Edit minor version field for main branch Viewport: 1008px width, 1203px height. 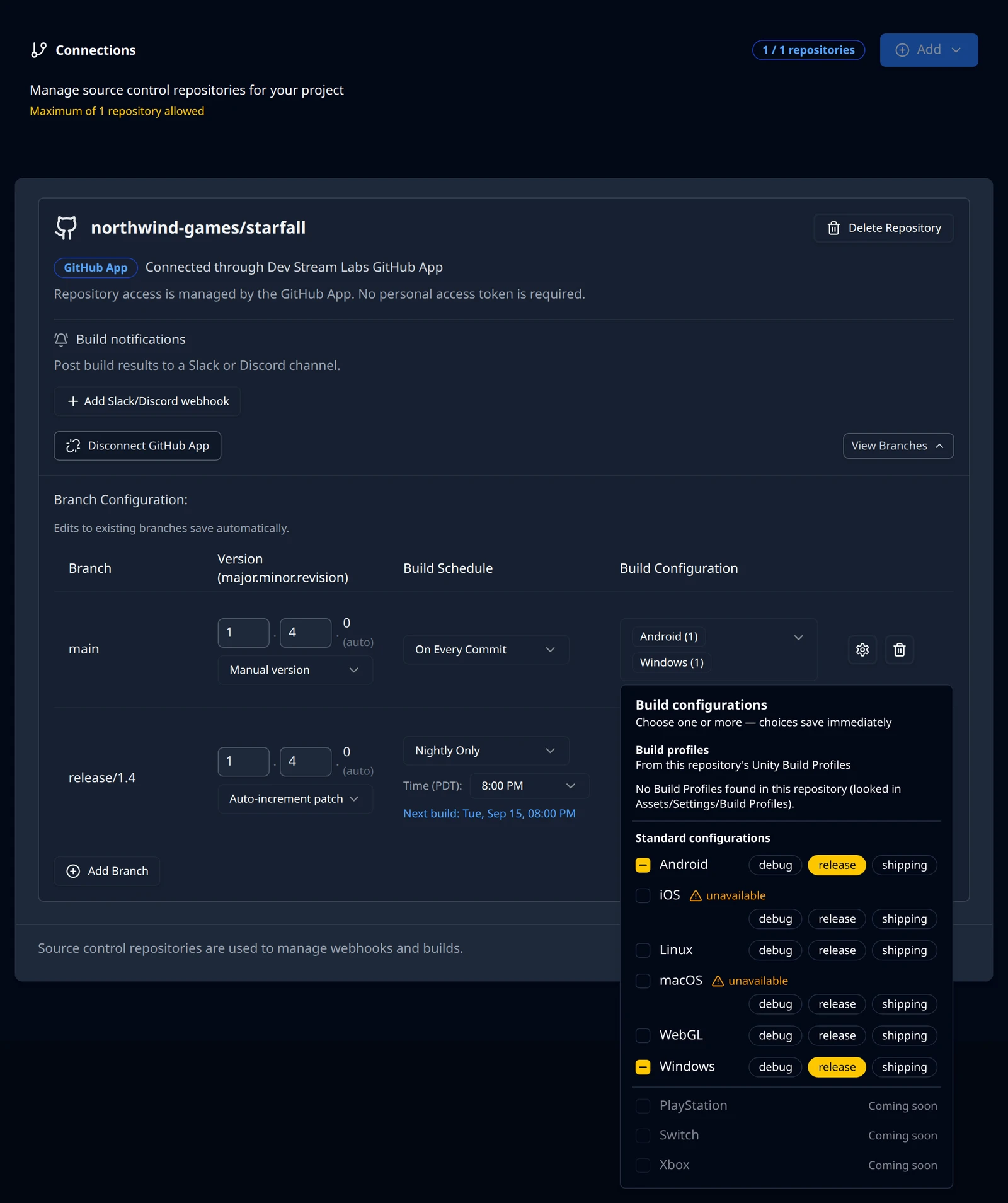[306, 633]
